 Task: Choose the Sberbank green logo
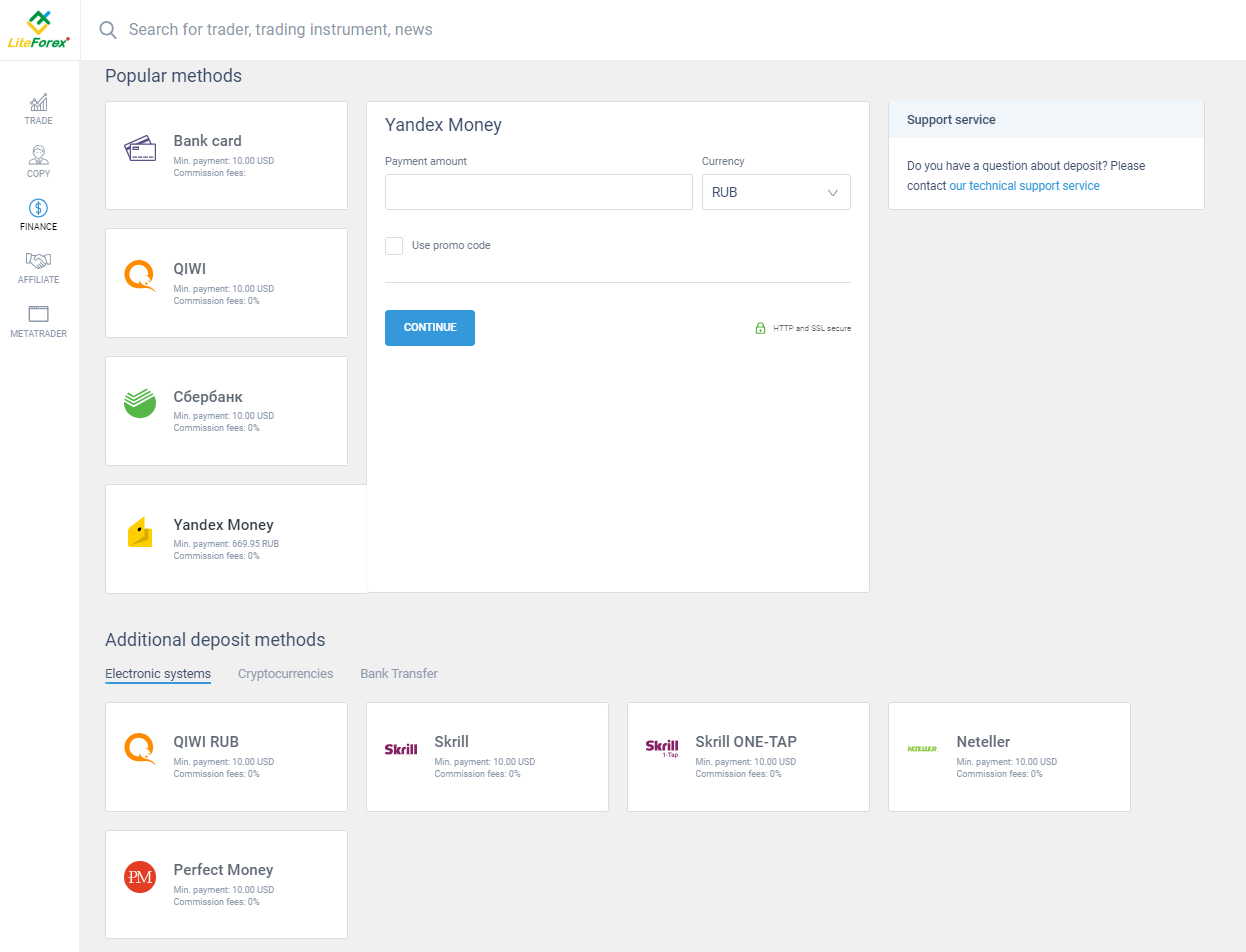point(140,403)
